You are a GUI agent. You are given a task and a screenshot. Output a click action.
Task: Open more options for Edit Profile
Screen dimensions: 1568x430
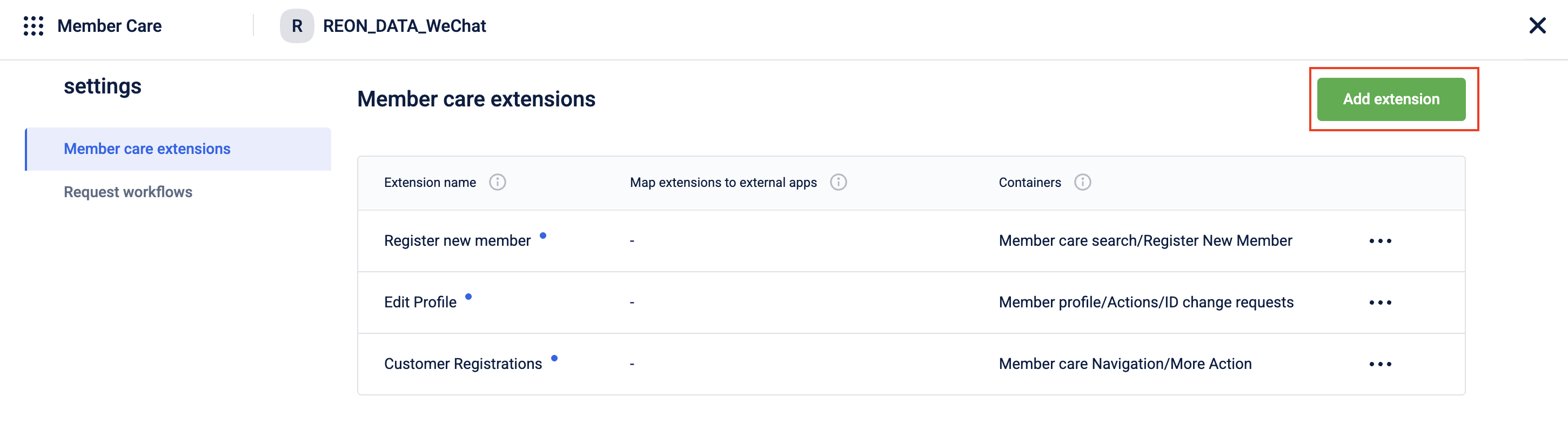[x=1380, y=303]
